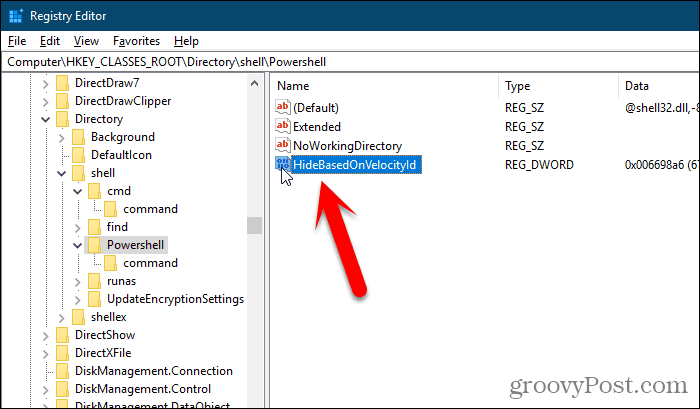Collapse the cmd key

[x=78, y=191]
